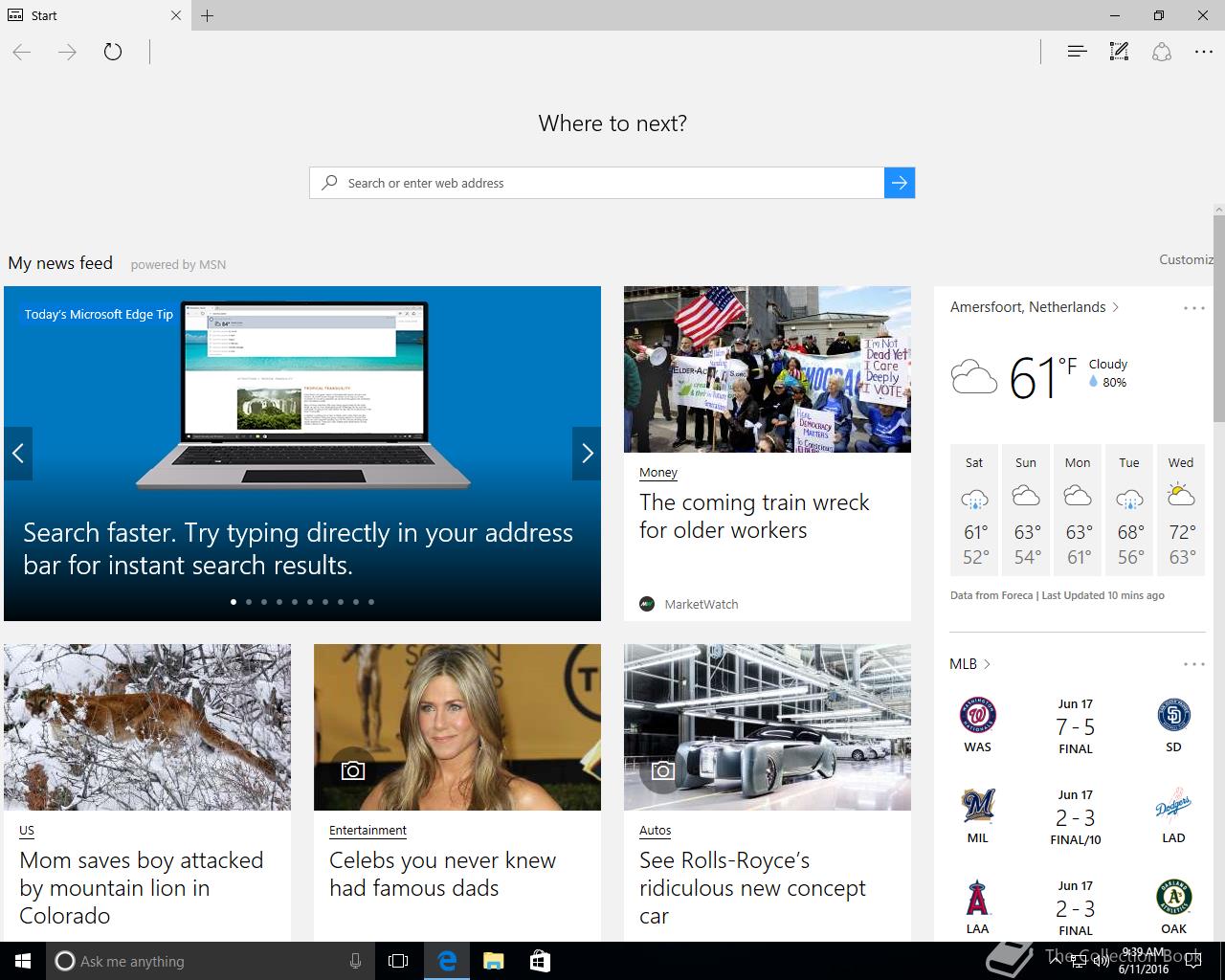Screen dimensions: 1225x980
Task: Click the 2 - 3 FINAL/10 game score
Action: point(1076,817)
